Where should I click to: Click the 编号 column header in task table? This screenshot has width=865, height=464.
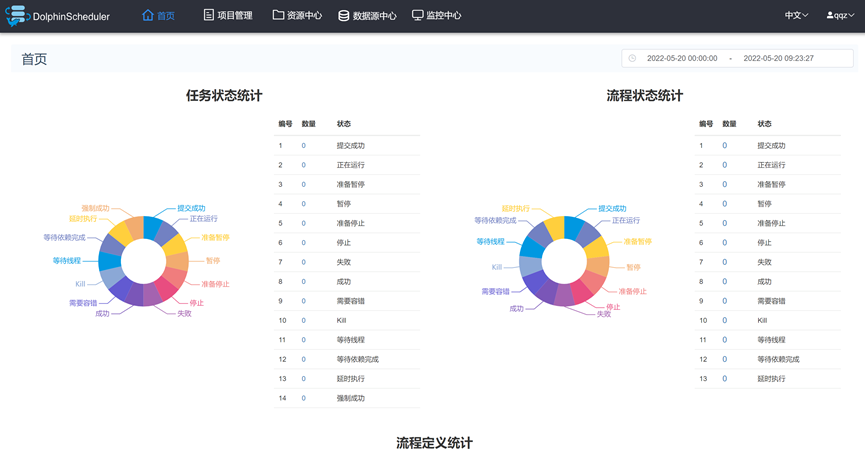(285, 124)
